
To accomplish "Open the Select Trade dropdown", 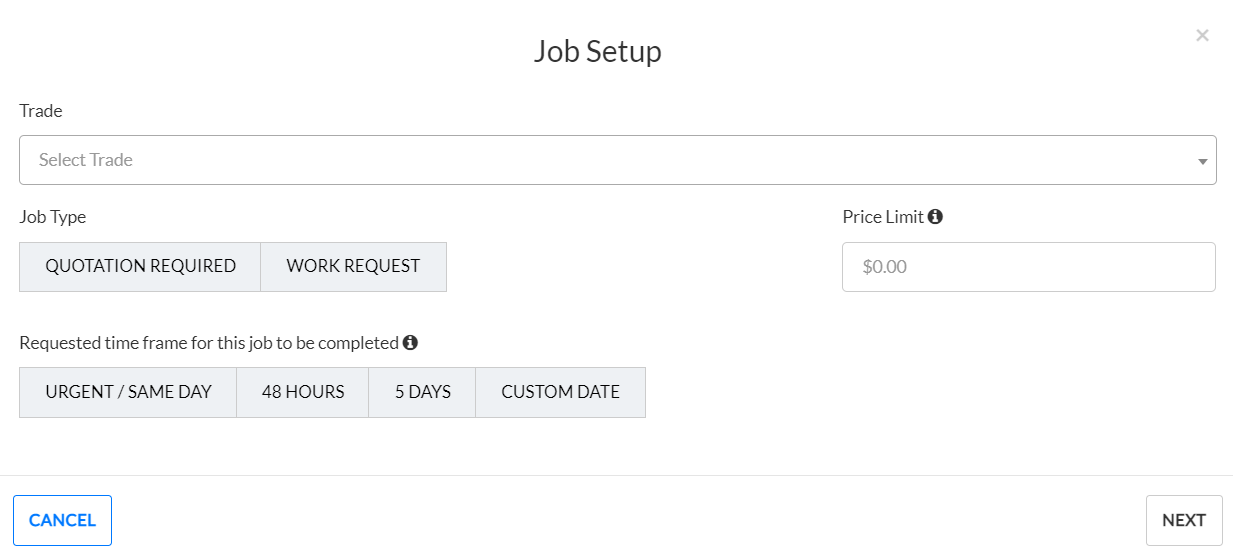I will coord(600,160).
